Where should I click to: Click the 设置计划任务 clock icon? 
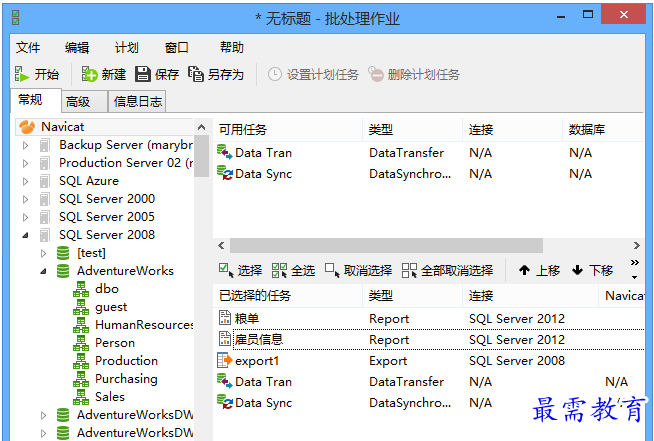click(x=274, y=75)
